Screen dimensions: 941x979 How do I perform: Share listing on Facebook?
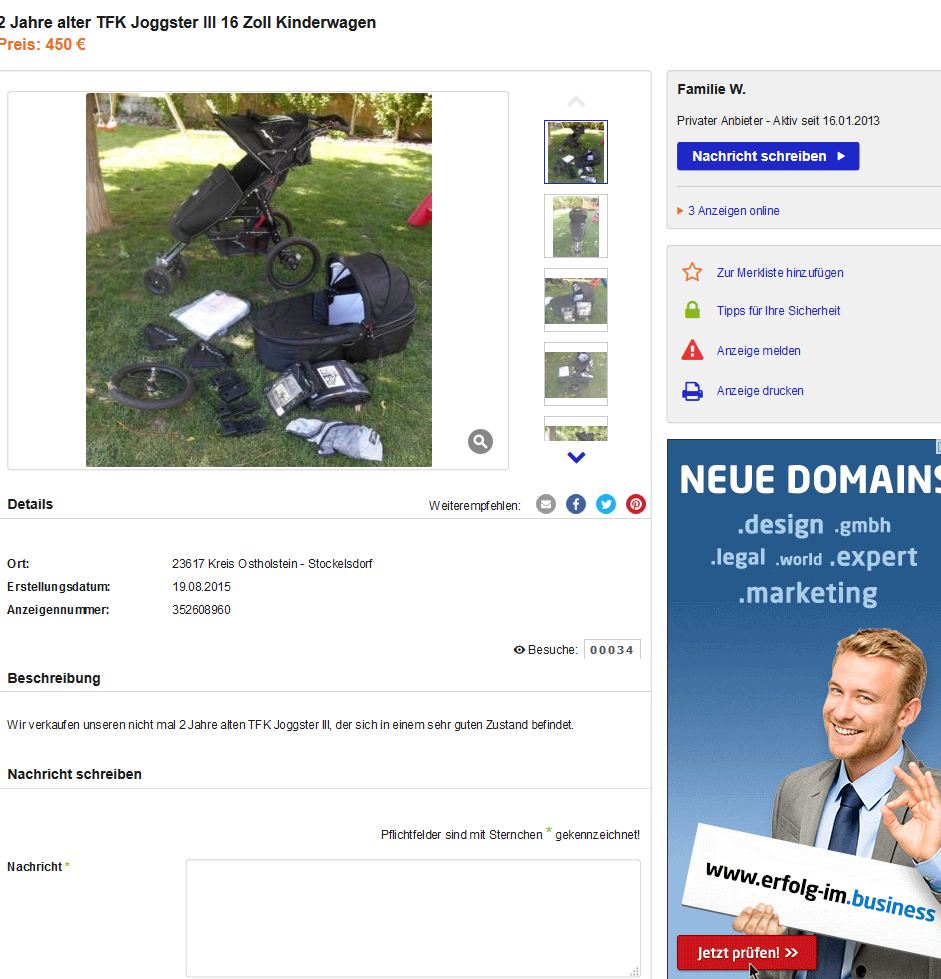[576, 504]
